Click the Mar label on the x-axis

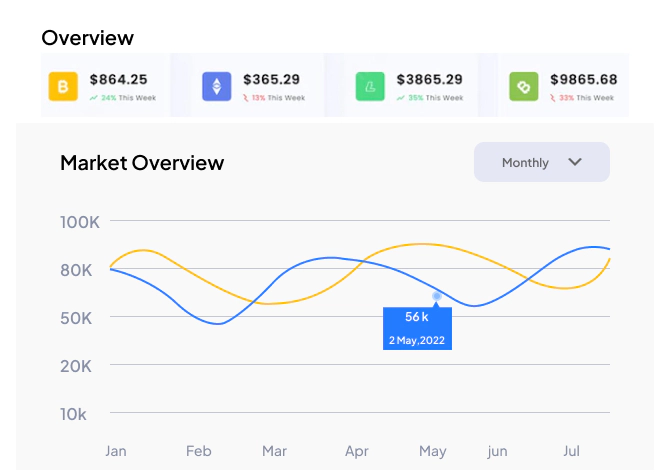click(274, 452)
